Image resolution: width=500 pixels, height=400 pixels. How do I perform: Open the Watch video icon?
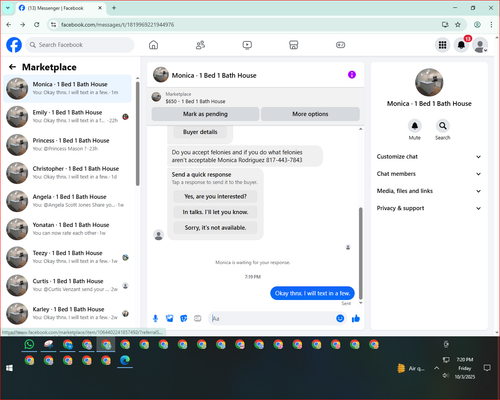[247, 45]
